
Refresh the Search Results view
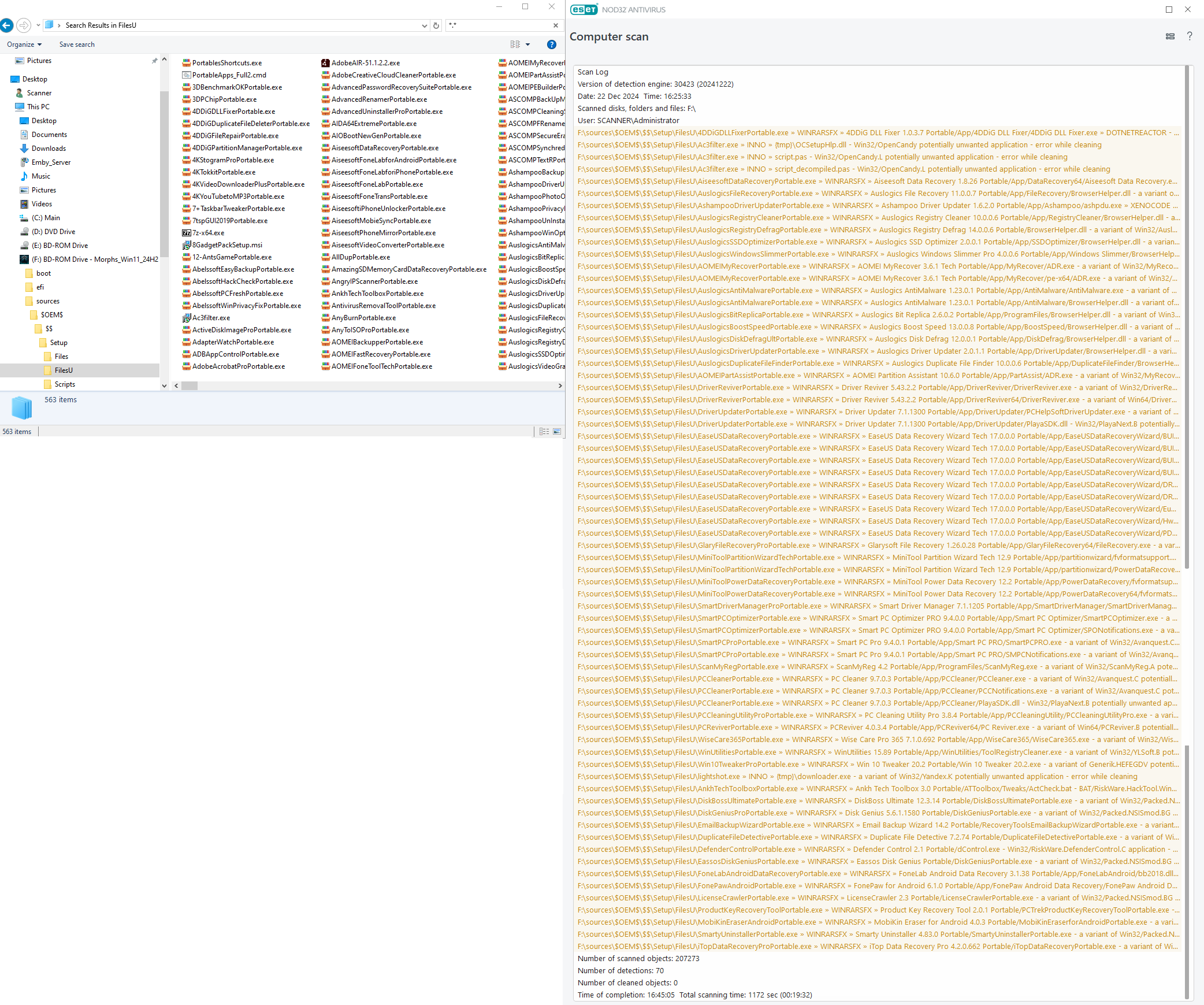pos(436,25)
